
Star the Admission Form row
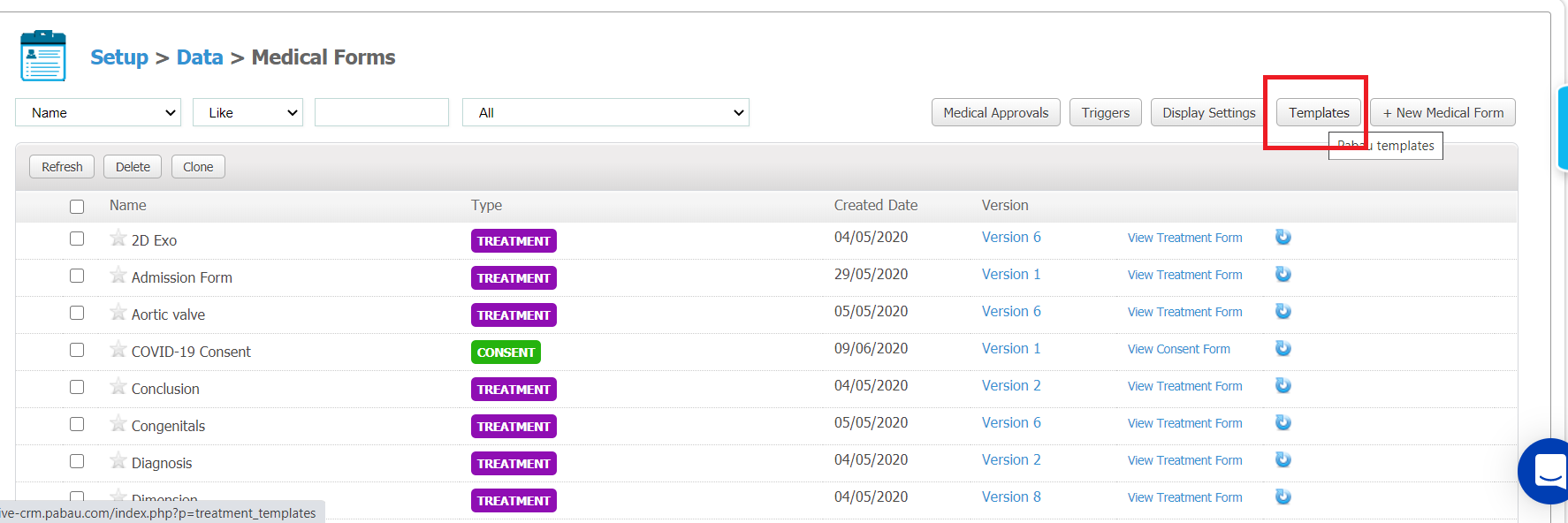(x=118, y=275)
